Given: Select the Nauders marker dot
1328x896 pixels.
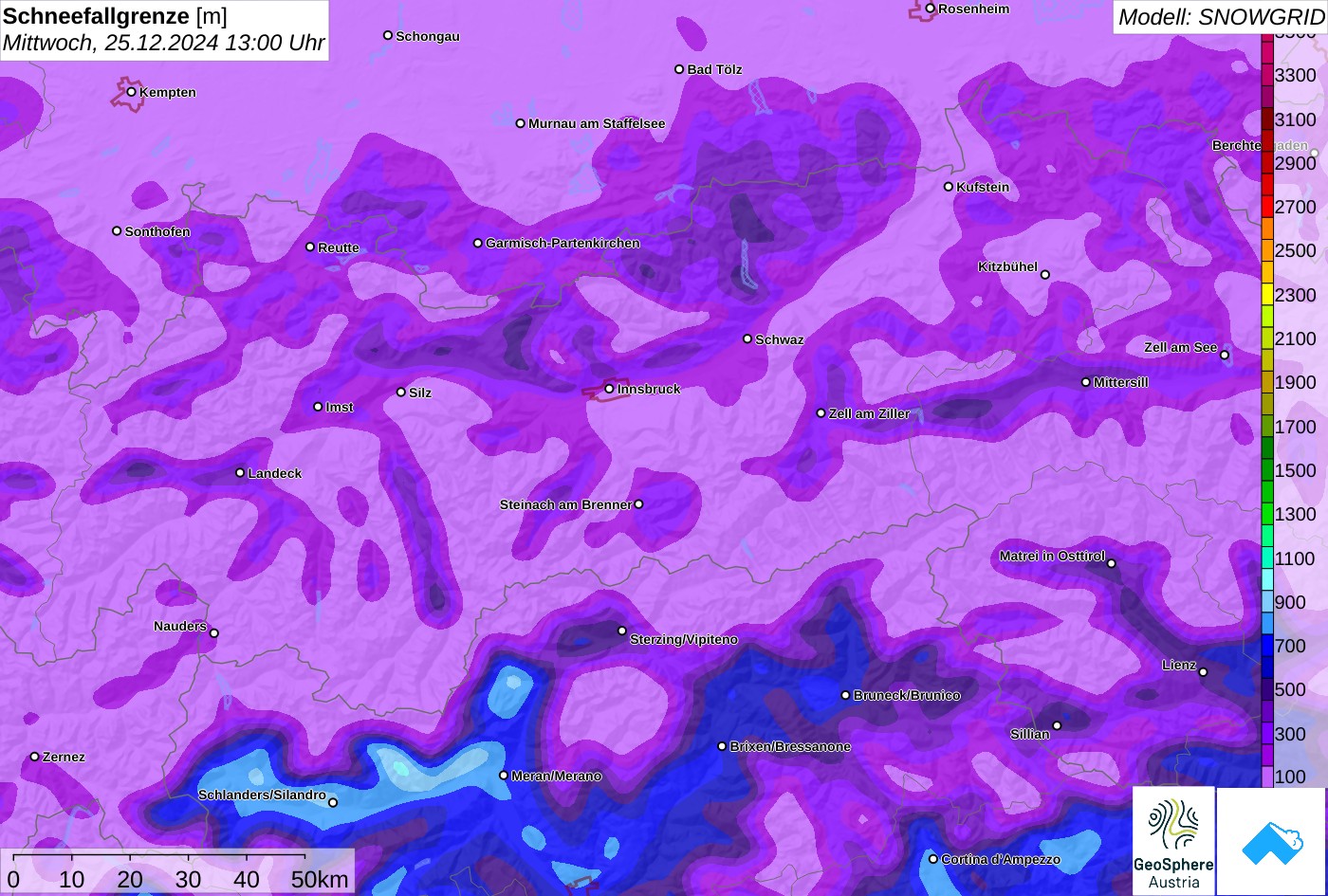Looking at the screenshot, I should [214, 633].
